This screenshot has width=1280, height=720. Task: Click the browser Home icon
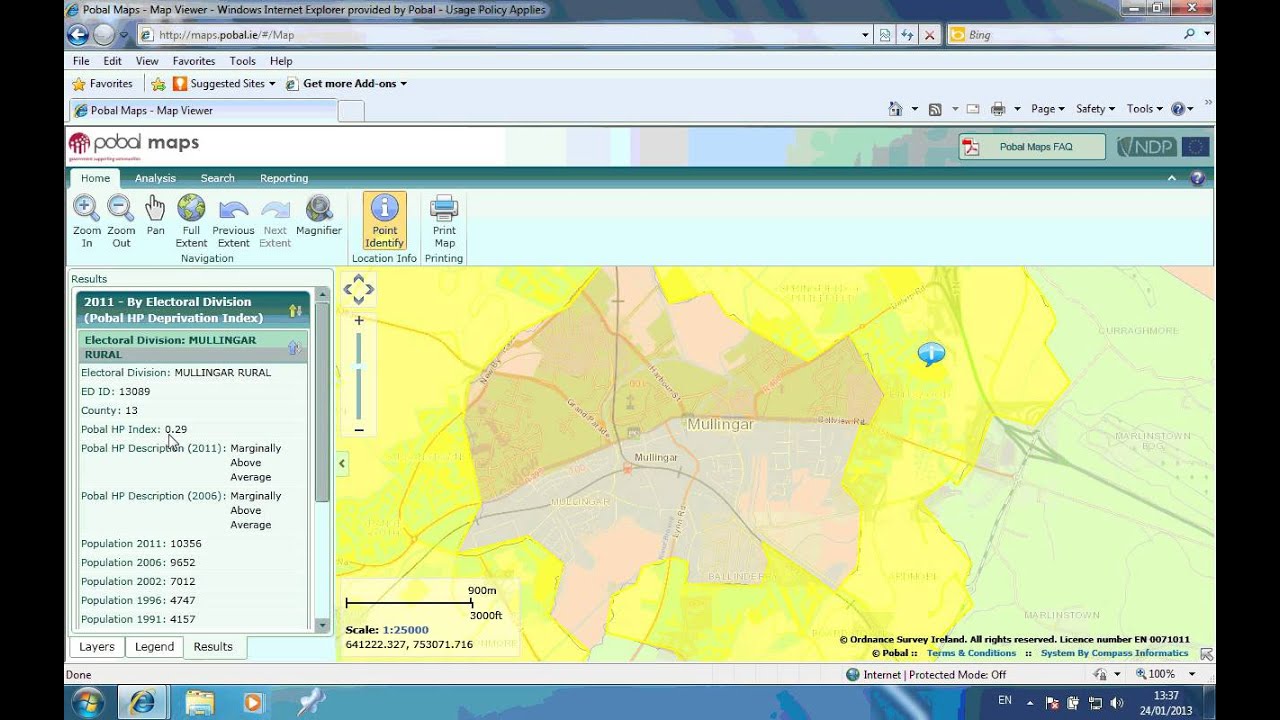click(x=896, y=109)
